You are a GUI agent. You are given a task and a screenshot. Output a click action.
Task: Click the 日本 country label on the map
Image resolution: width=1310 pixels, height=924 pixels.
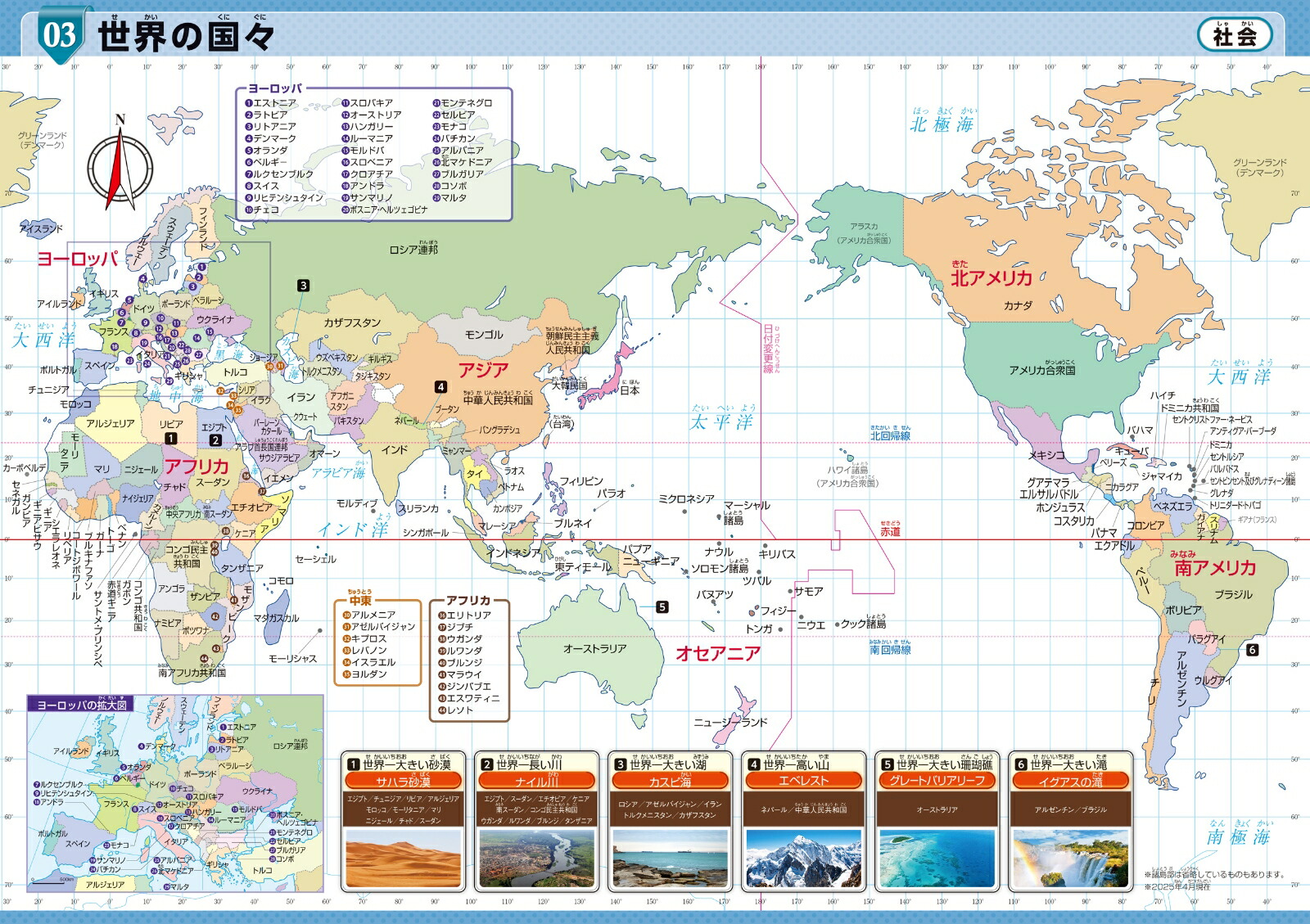coord(629,391)
